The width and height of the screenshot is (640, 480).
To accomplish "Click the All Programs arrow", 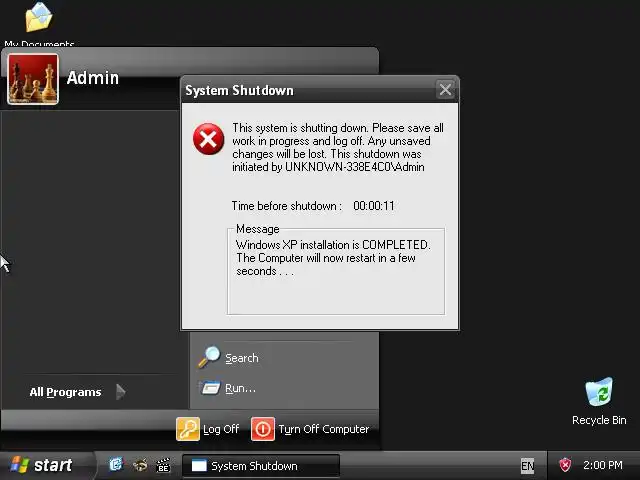I will pos(121,392).
